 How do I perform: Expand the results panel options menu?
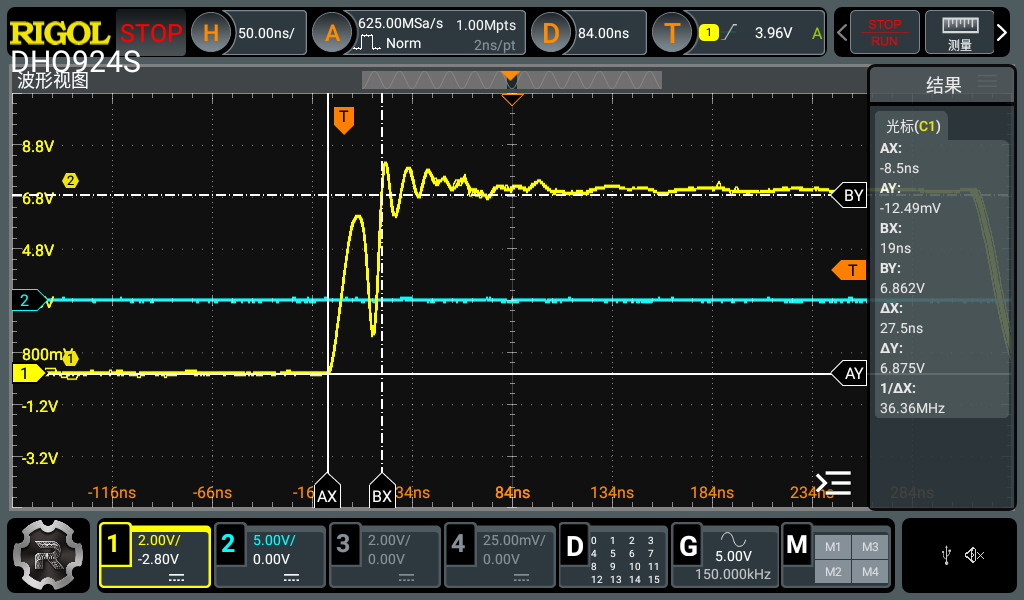pos(987,82)
